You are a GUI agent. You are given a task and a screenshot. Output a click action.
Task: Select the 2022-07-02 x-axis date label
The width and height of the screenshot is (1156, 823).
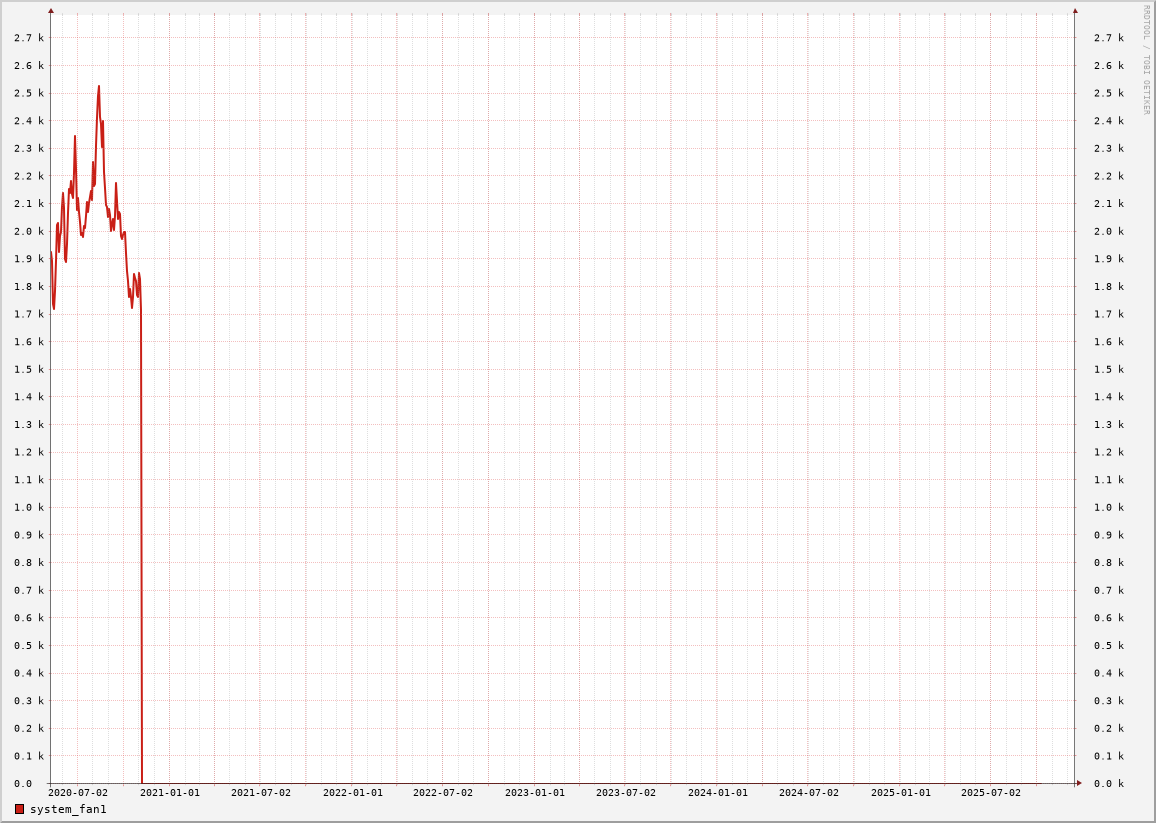tap(443, 793)
